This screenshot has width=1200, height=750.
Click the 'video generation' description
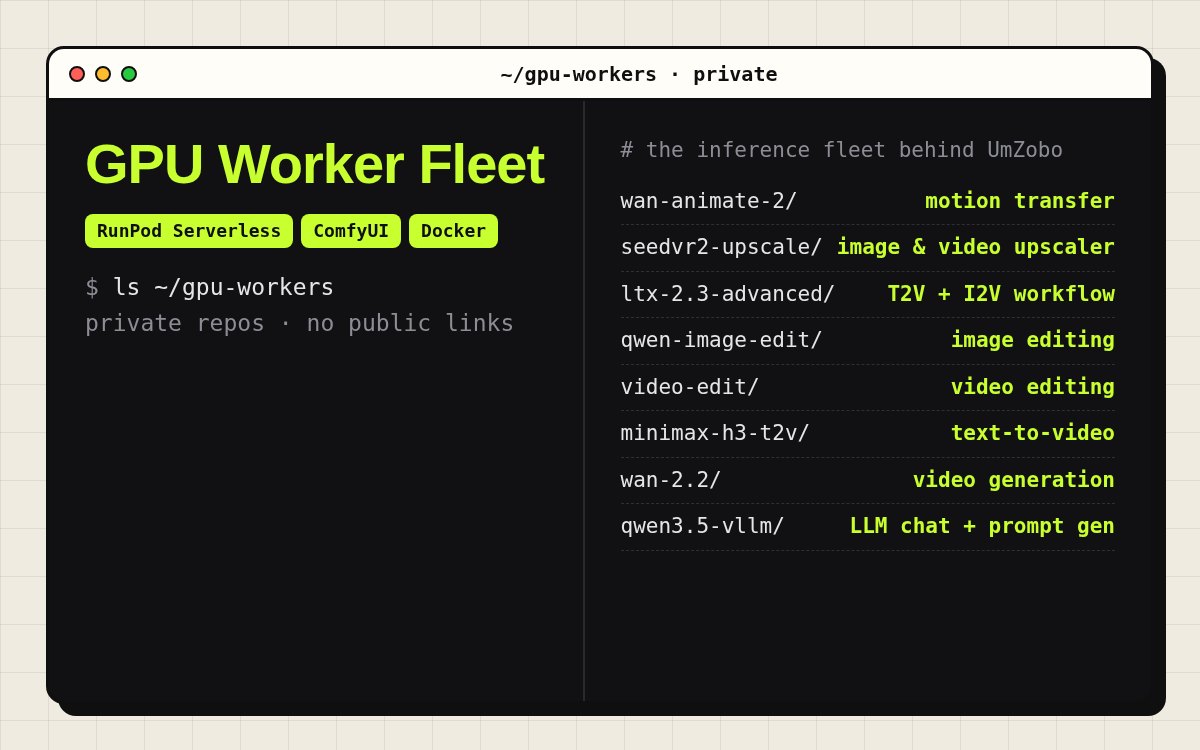1014,480
